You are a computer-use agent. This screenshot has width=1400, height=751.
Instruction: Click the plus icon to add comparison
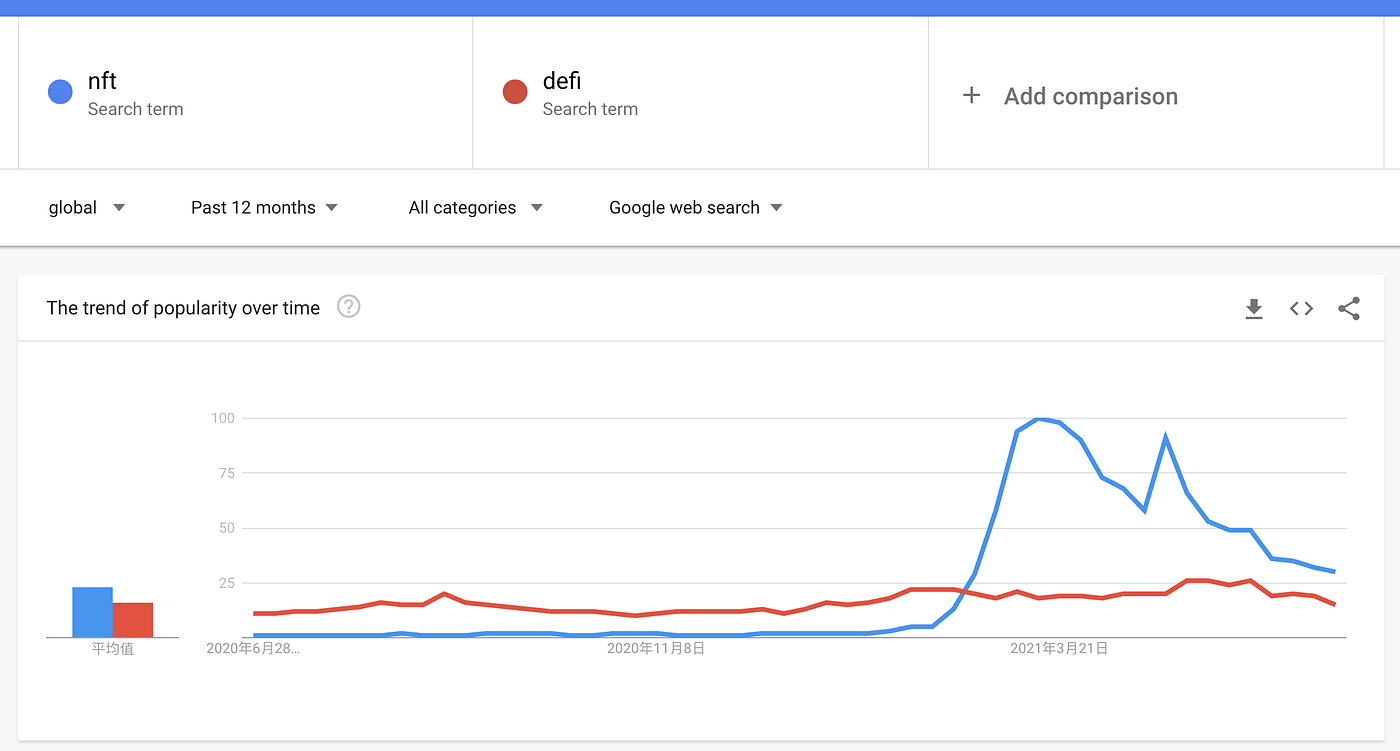coord(971,96)
